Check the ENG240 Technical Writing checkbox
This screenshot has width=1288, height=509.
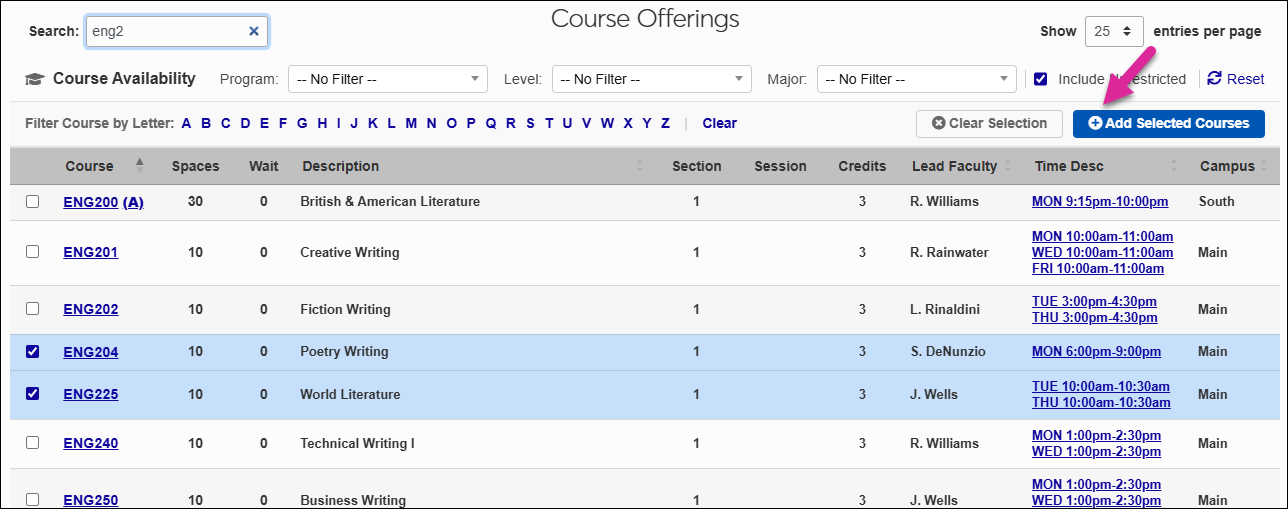33,442
